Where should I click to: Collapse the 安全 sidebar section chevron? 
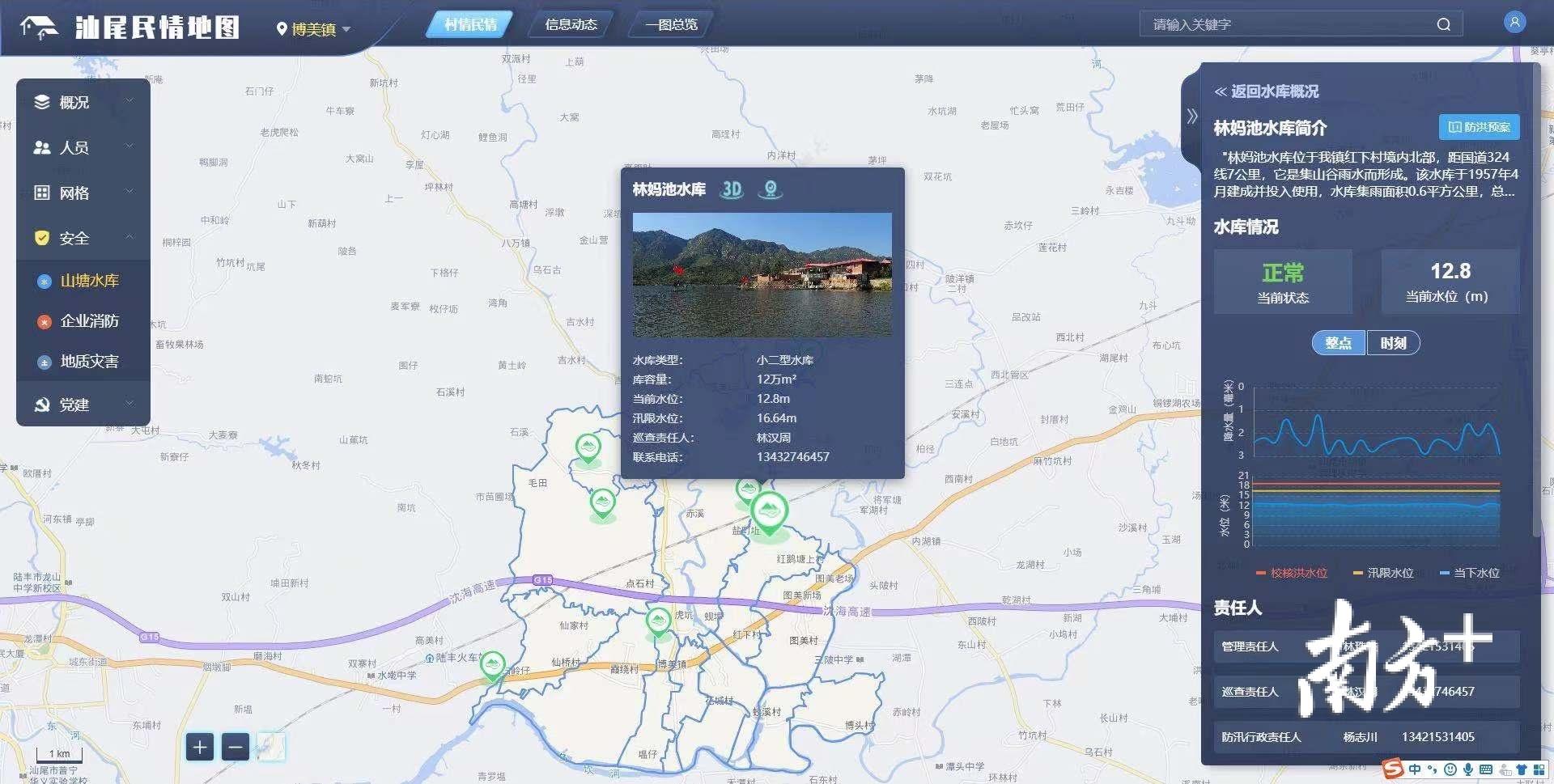coord(129,237)
